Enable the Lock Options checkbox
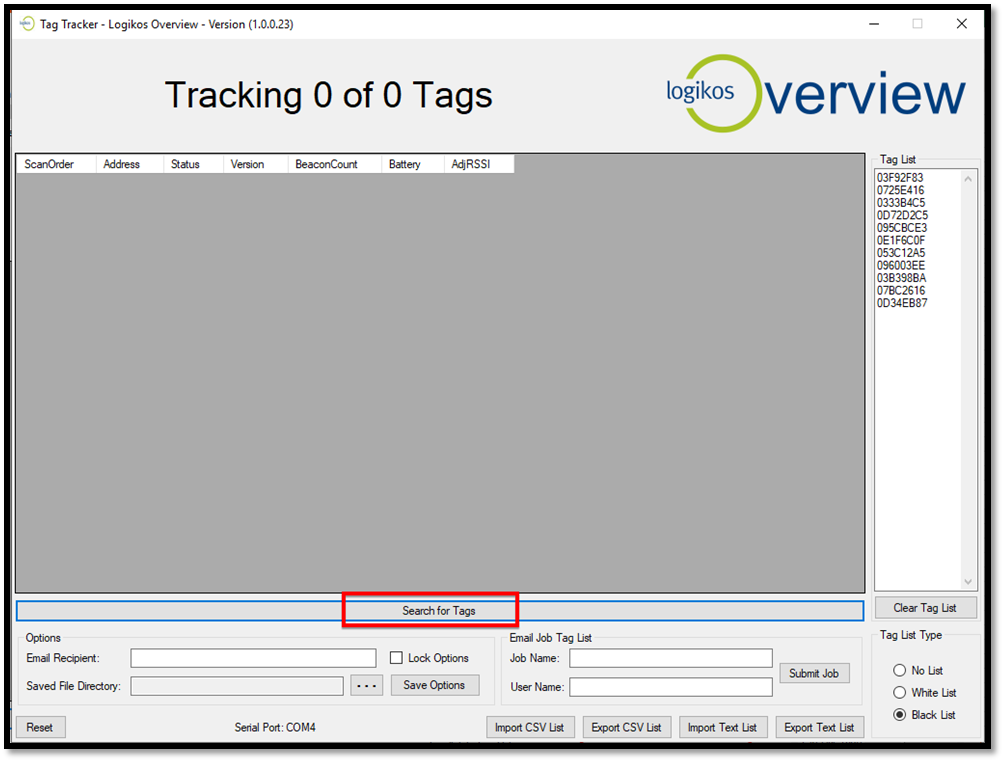The height and width of the screenshot is (762, 1004). [x=397, y=658]
